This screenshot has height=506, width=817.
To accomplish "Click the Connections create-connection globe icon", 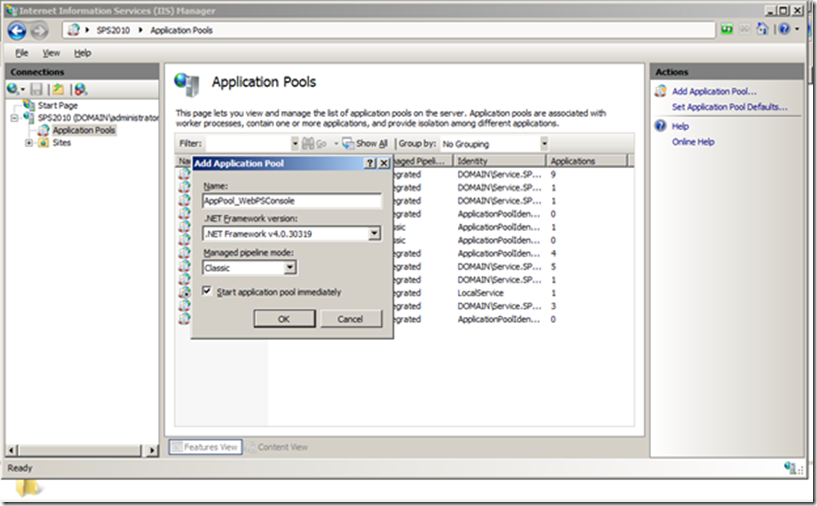I will tap(13, 89).
